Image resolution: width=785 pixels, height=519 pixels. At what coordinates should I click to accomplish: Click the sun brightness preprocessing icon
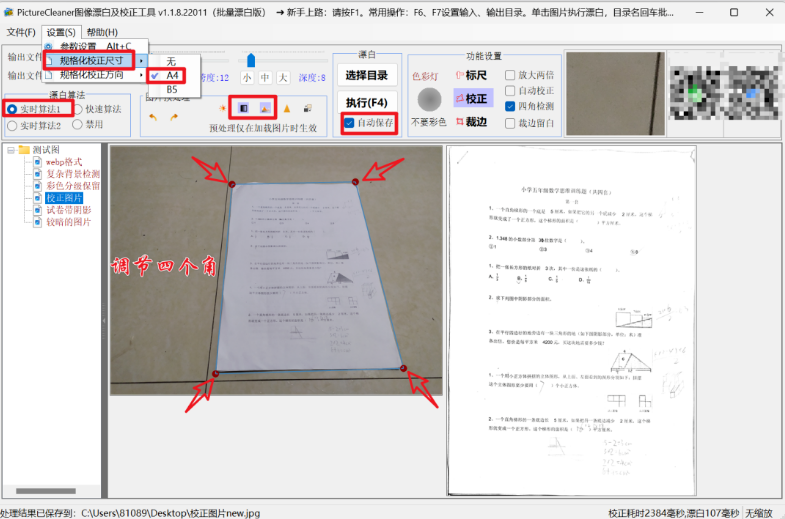pyautogui.click(x=222, y=108)
